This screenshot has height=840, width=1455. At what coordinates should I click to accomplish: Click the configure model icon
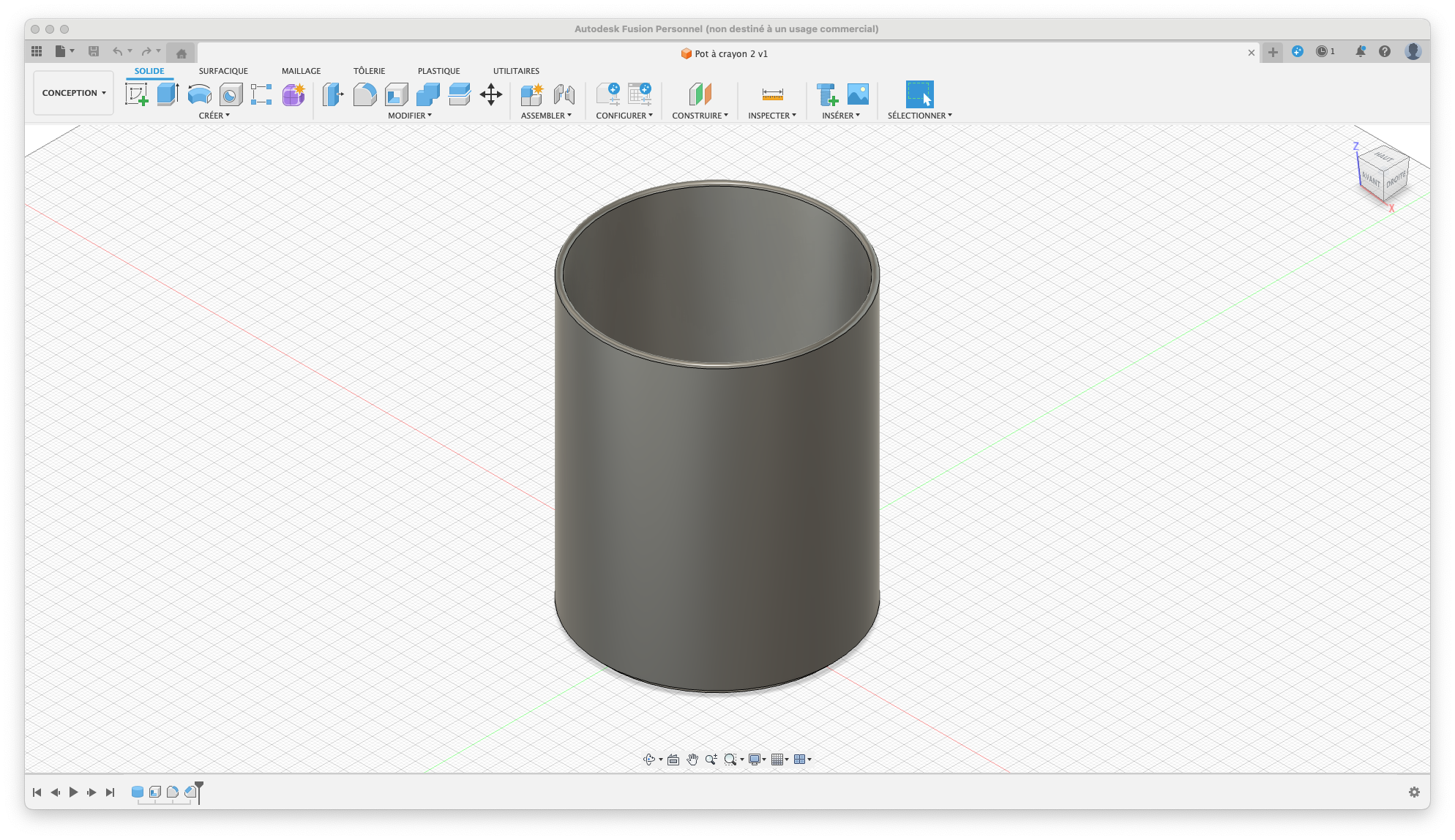tap(608, 94)
